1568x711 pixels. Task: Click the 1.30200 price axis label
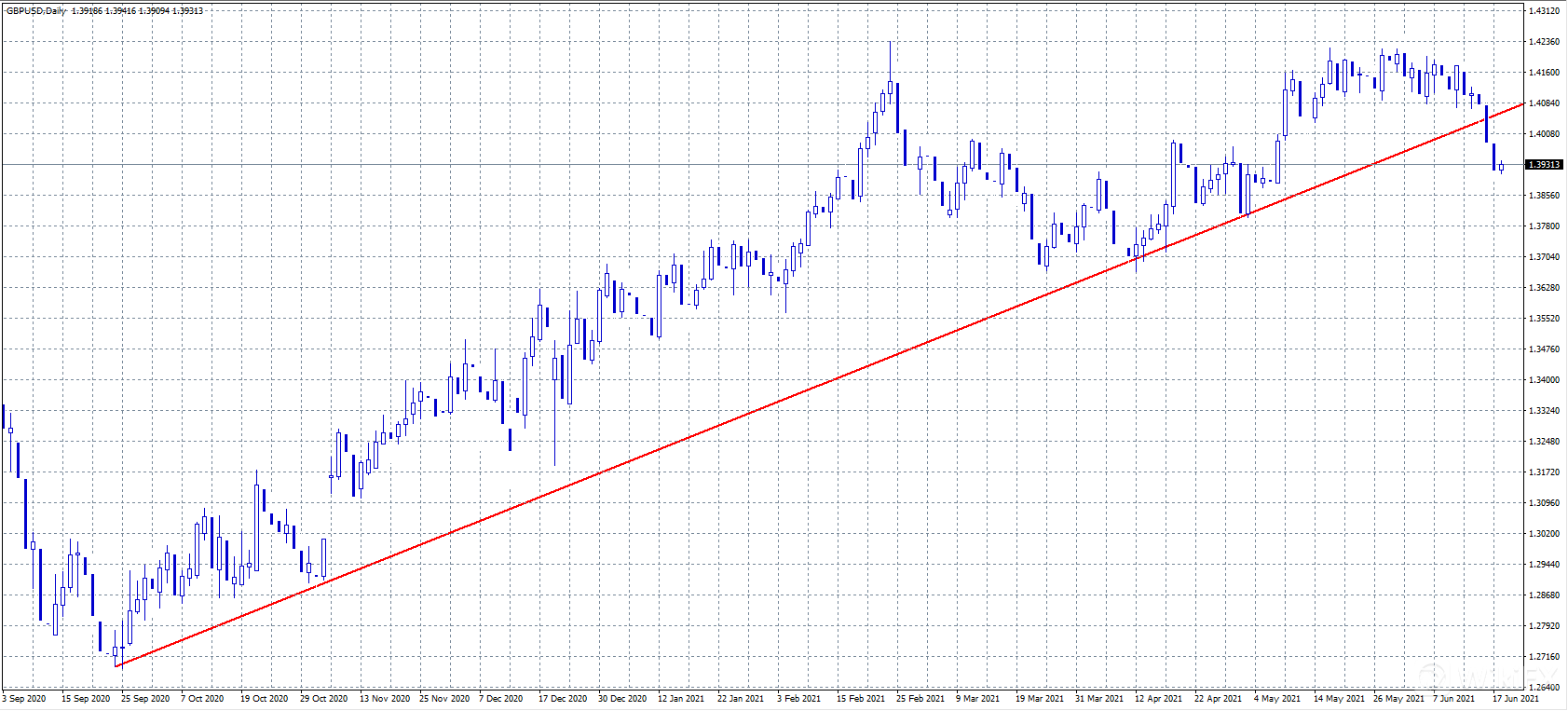[1544, 534]
